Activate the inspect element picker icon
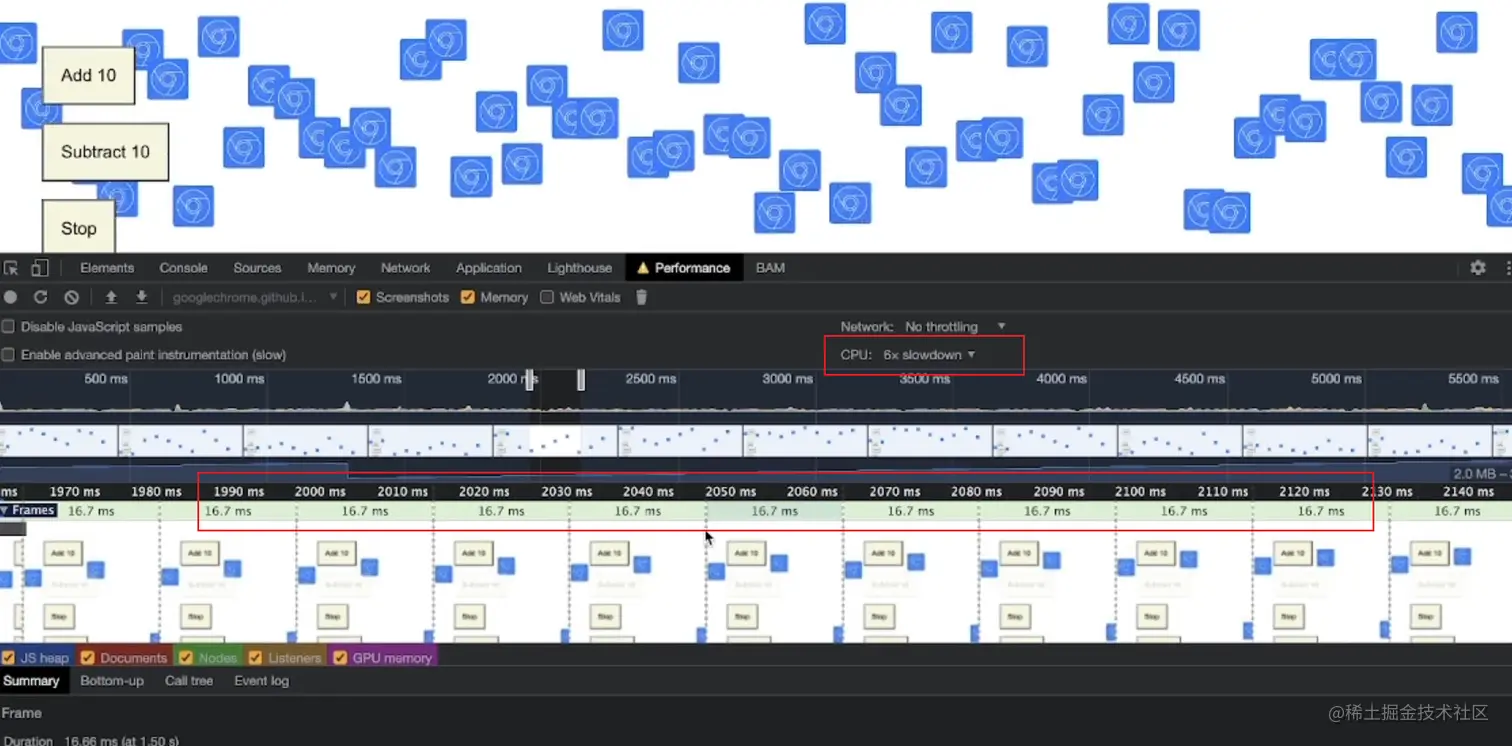The height and width of the screenshot is (746, 1512). (11, 268)
